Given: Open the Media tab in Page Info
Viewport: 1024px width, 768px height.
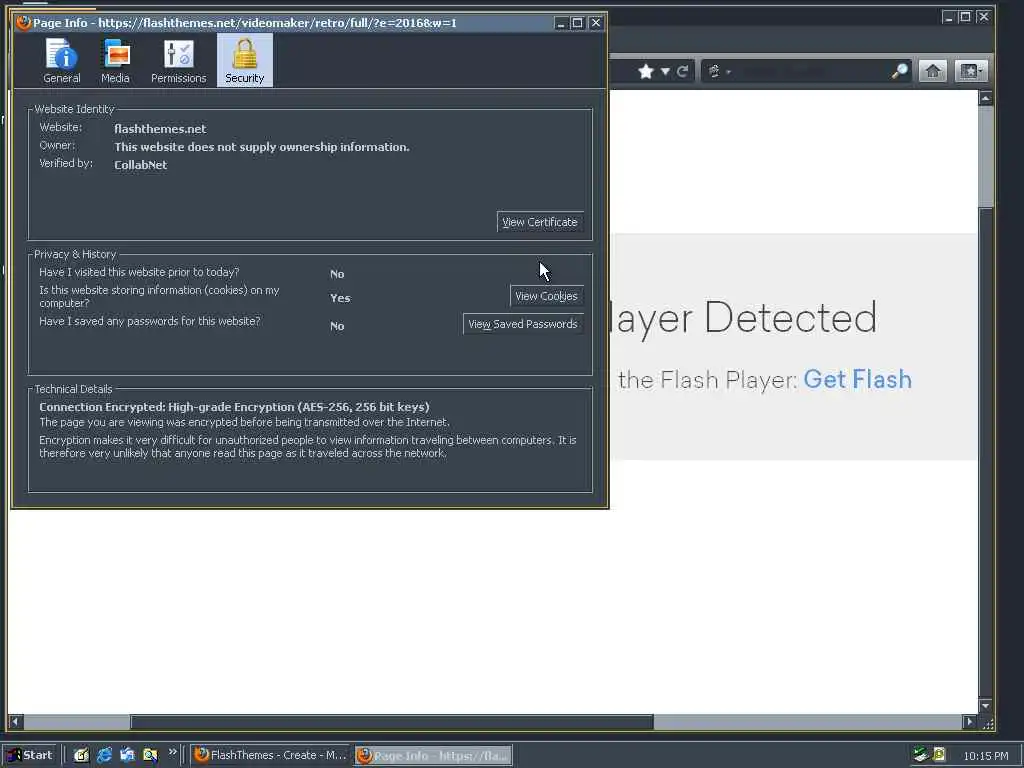Looking at the screenshot, I should (x=116, y=61).
